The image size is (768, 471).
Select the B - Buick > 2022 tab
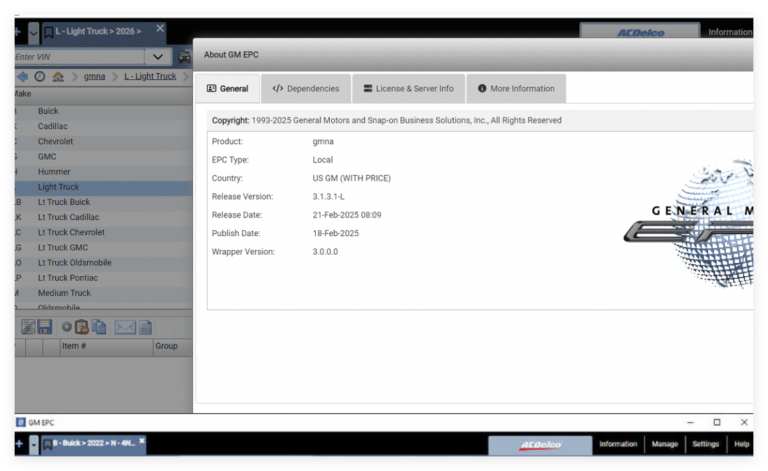pyautogui.click(x=93, y=443)
